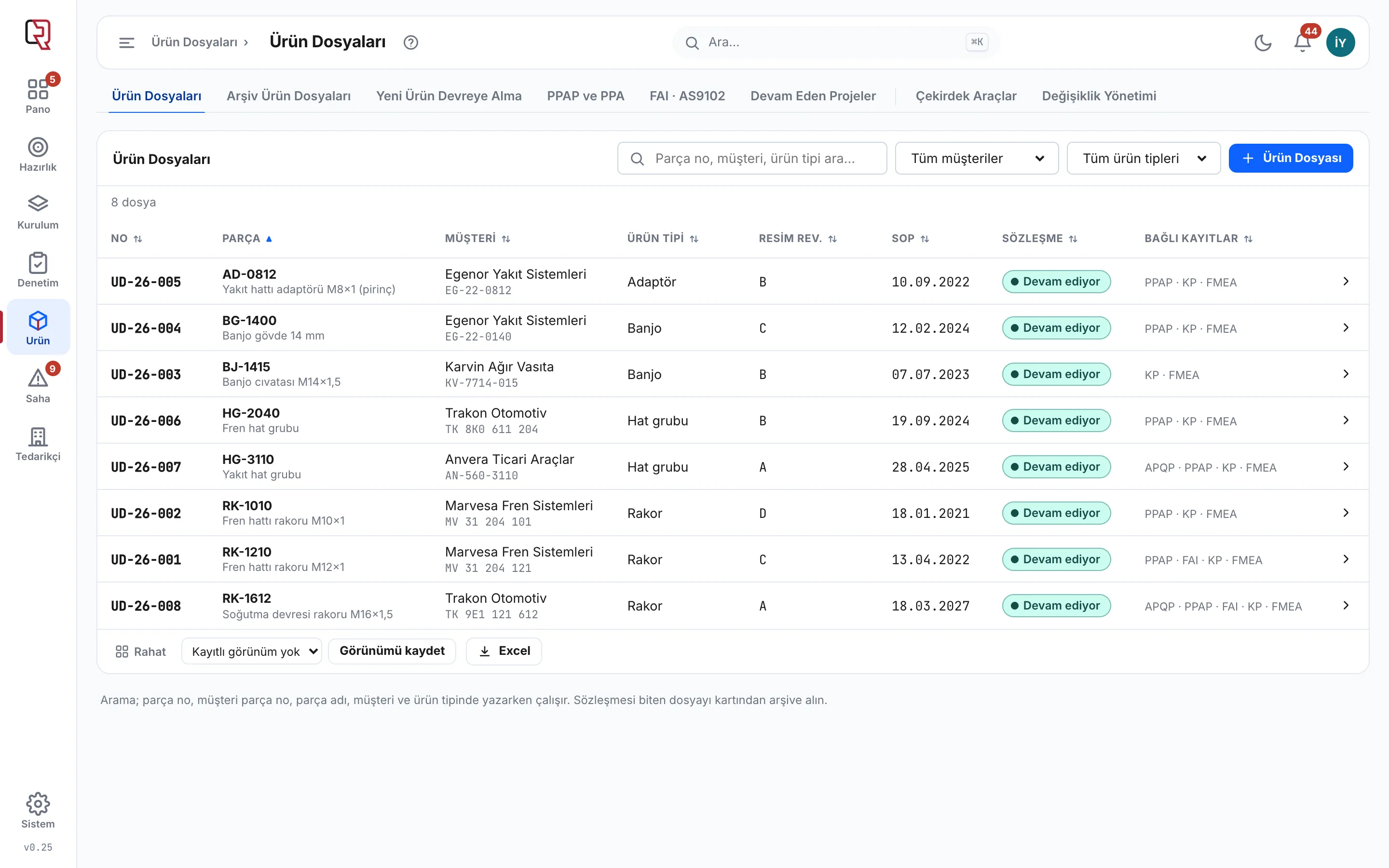Click the blue Ürün Dosyası button
Viewport: 1389px width, 868px height.
click(1290, 158)
